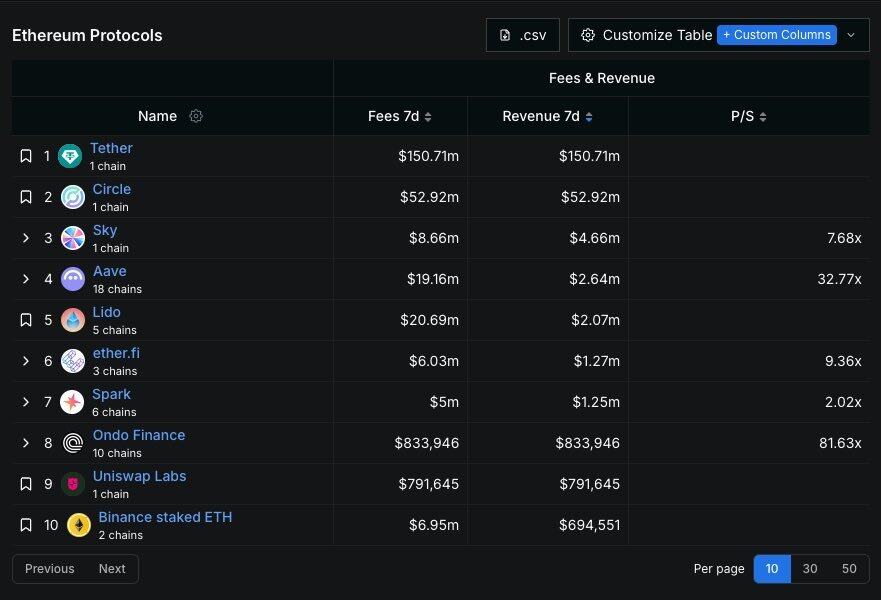The width and height of the screenshot is (881, 600).
Task: Click Aave's 18 chains label
Action: (x=117, y=289)
